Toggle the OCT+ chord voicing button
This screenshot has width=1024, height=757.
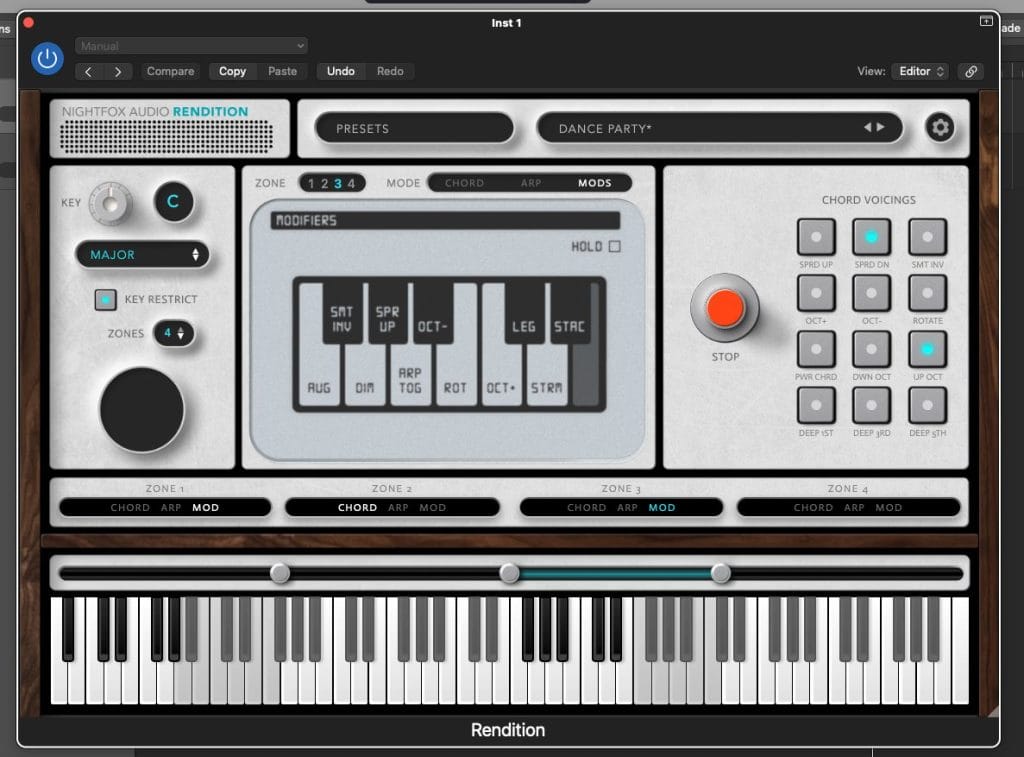pyautogui.click(x=816, y=293)
